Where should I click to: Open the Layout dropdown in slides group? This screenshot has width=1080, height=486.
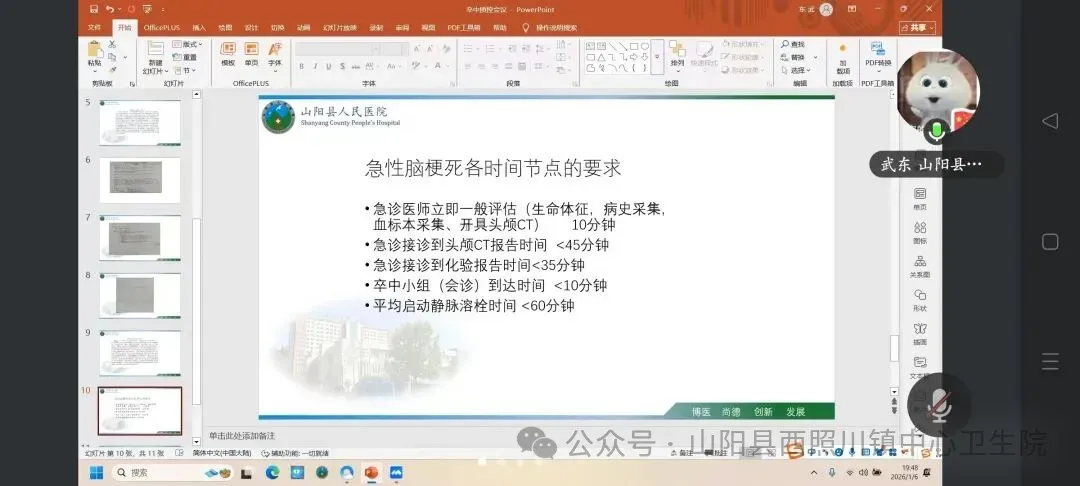tap(187, 44)
